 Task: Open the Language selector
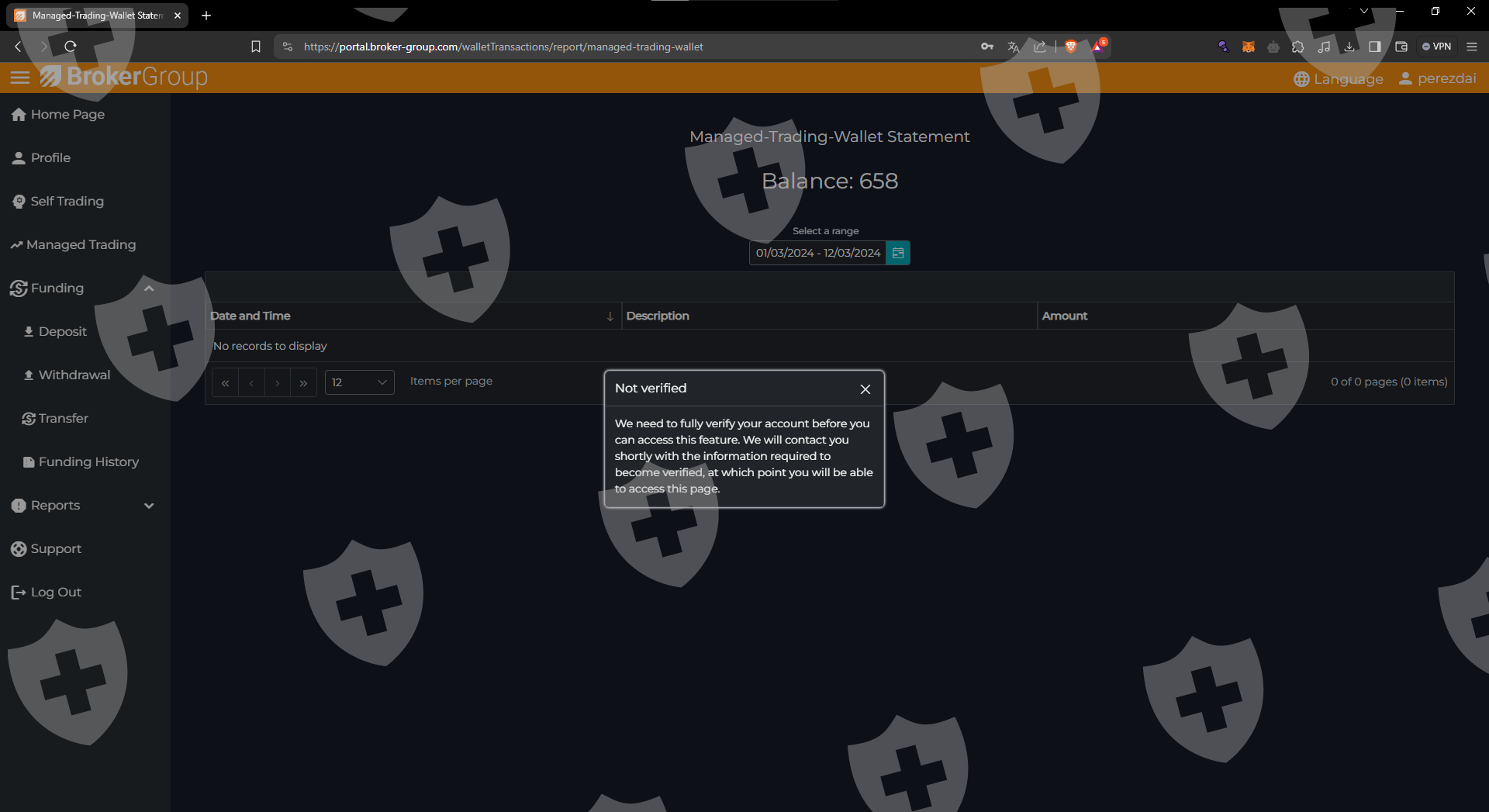[1339, 79]
